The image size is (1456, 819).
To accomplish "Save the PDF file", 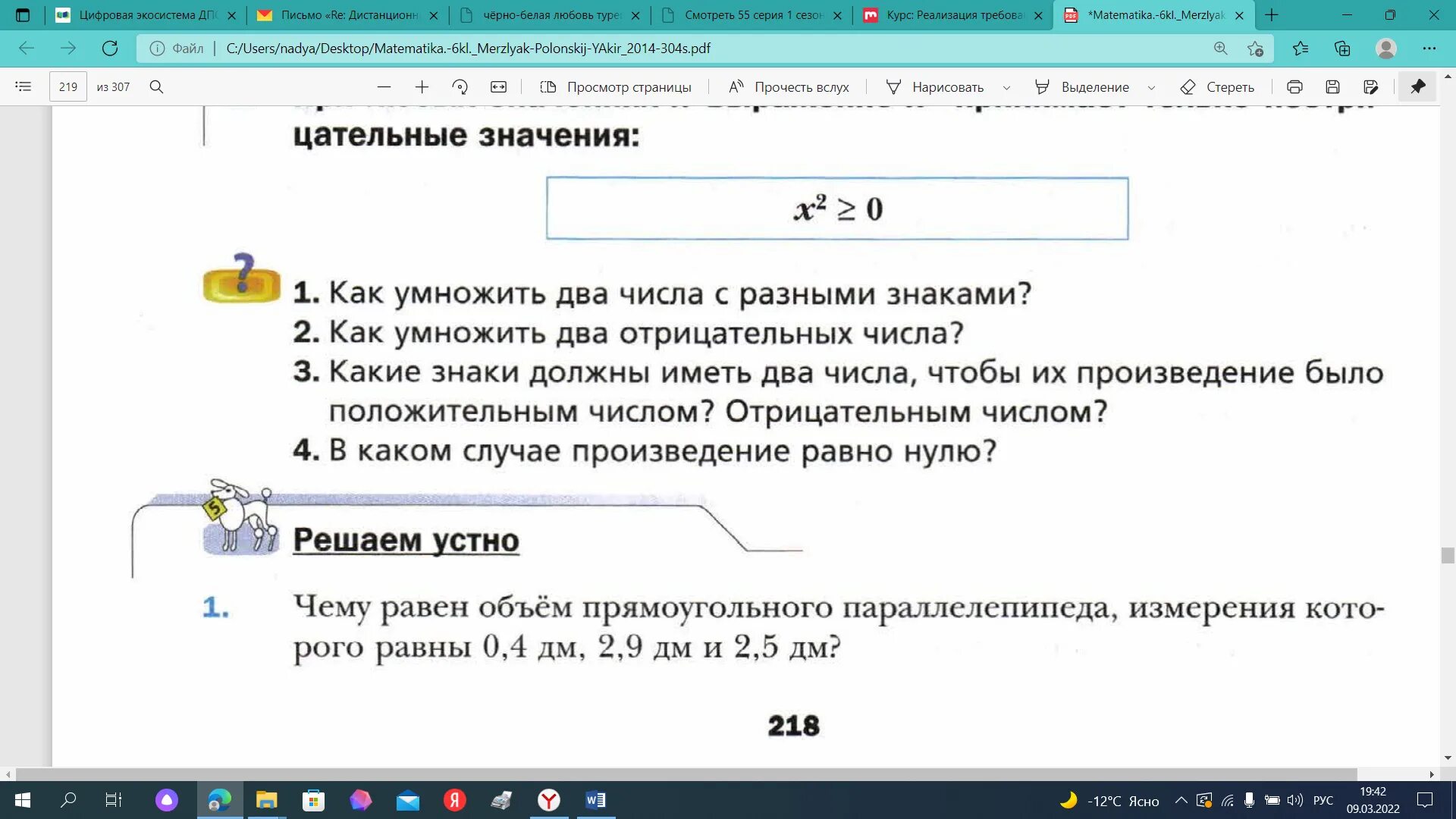I will [x=1332, y=87].
